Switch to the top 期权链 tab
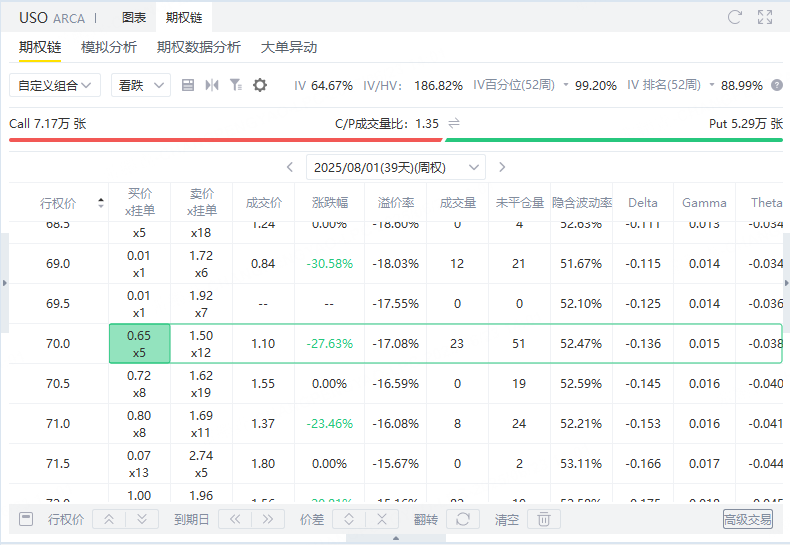Image resolution: width=790 pixels, height=545 pixels. point(184,18)
